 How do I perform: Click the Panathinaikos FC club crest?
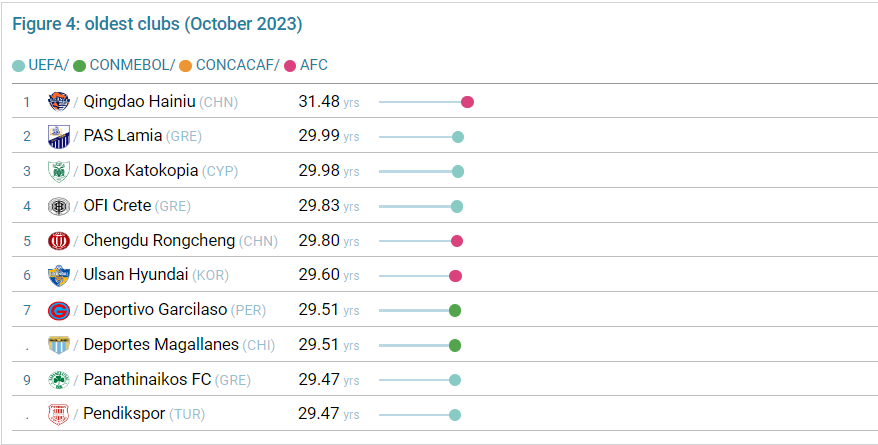click(x=58, y=380)
